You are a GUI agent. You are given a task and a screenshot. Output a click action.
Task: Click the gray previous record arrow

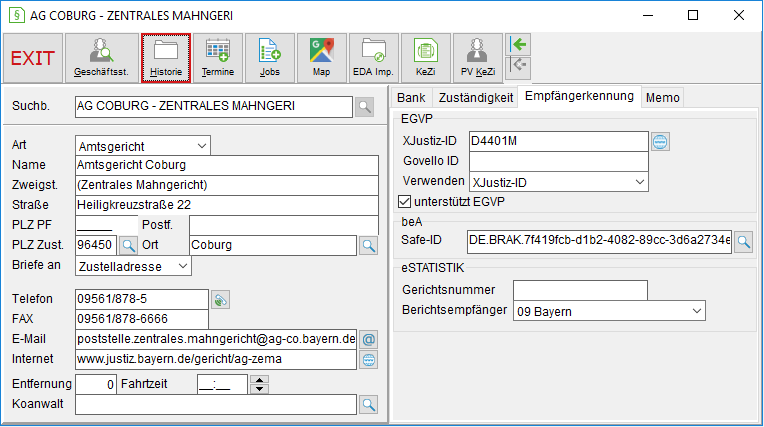518,67
